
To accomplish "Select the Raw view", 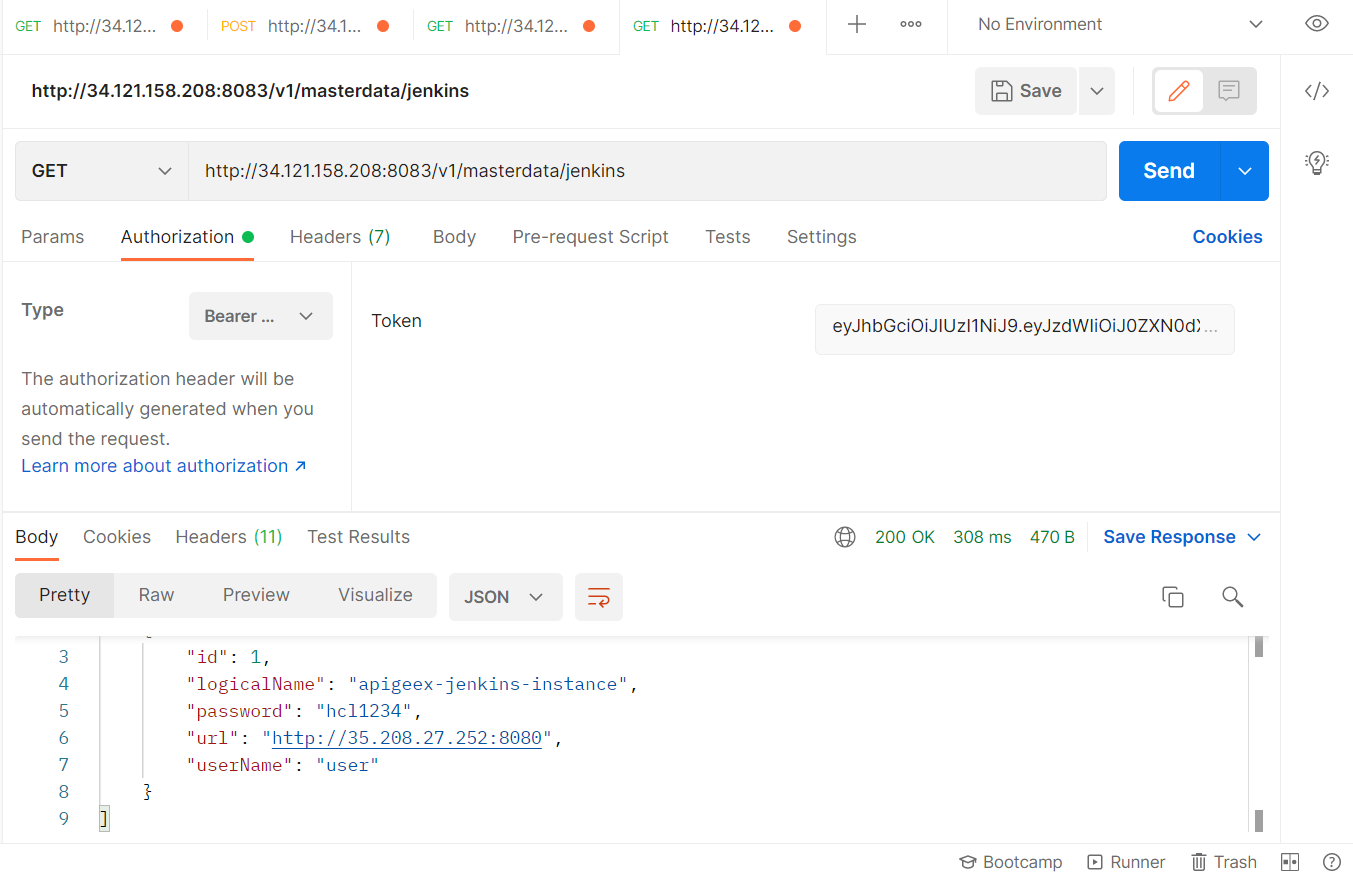I will click(x=156, y=595).
